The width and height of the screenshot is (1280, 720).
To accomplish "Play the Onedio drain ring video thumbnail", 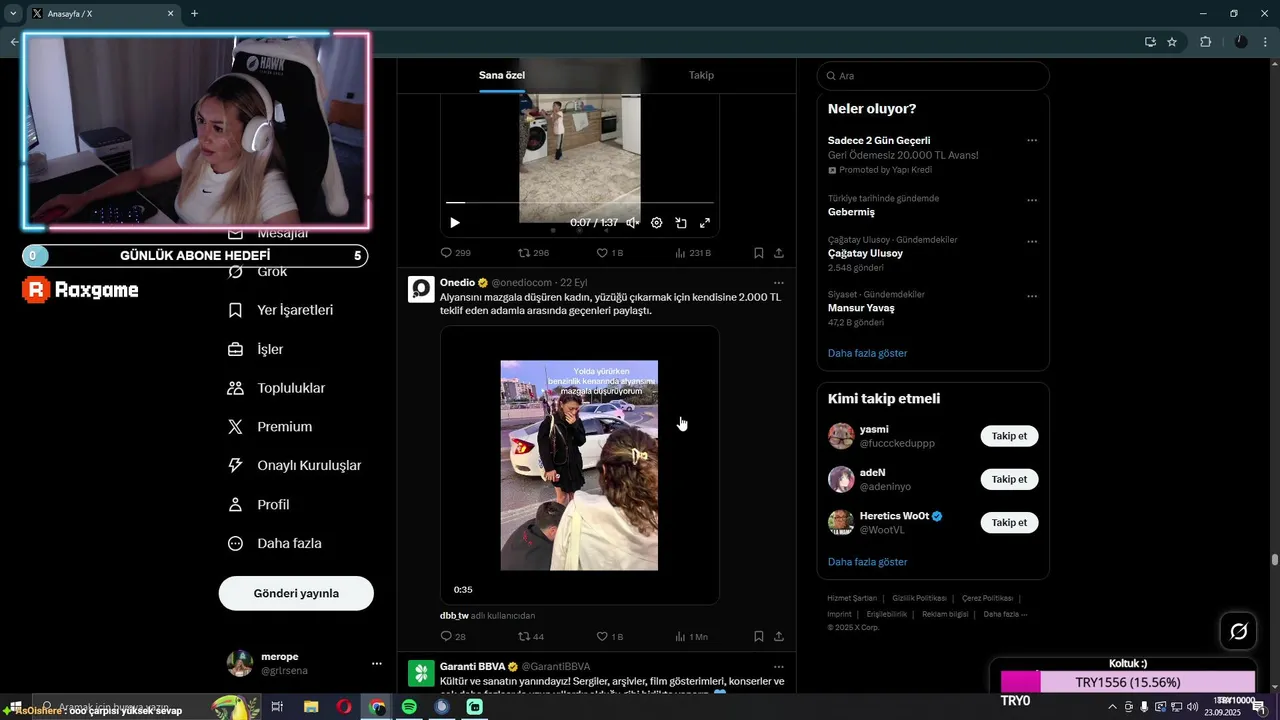I will [579, 465].
